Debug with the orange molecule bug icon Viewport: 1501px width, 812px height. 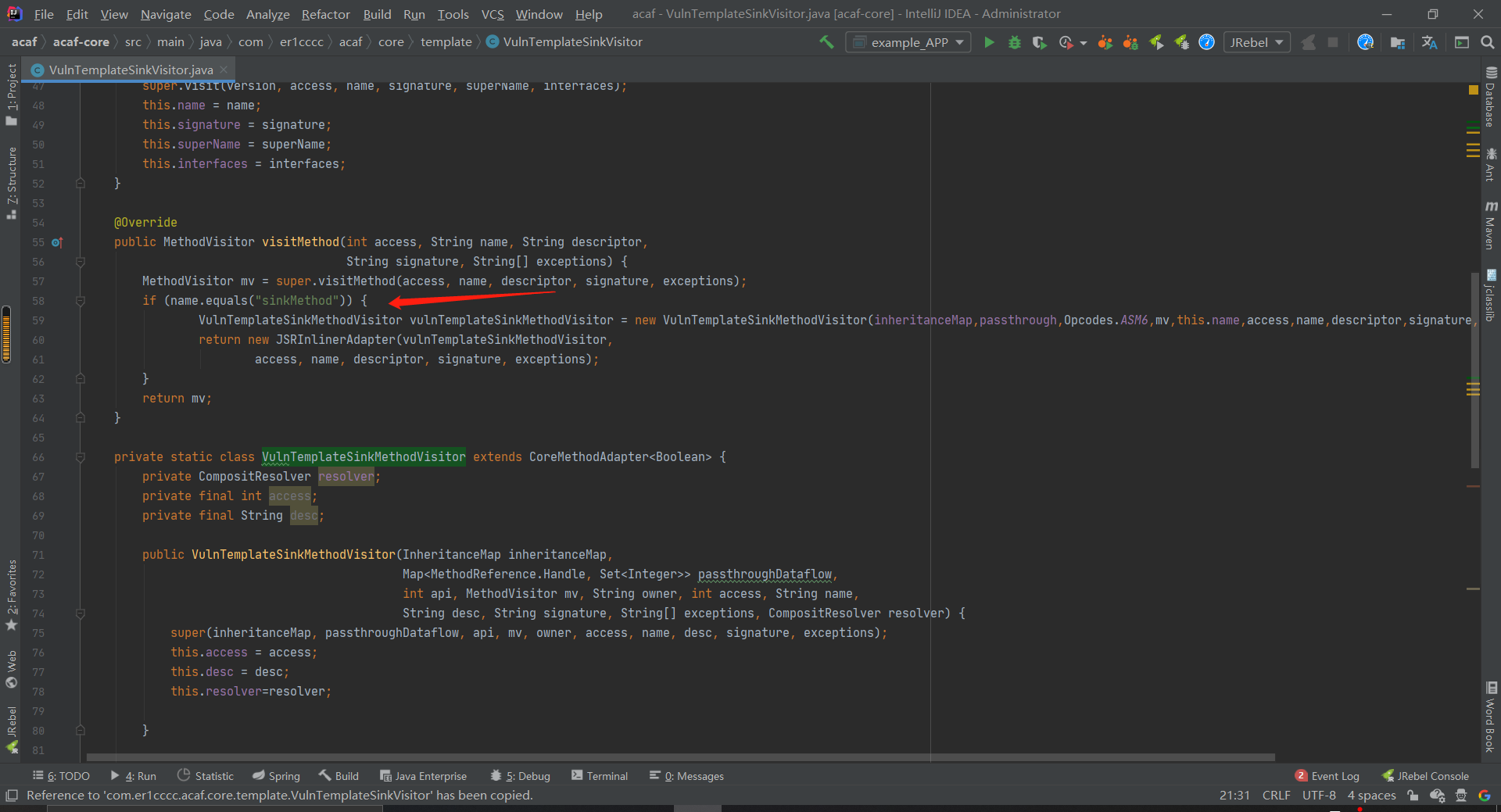coord(1130,42)
